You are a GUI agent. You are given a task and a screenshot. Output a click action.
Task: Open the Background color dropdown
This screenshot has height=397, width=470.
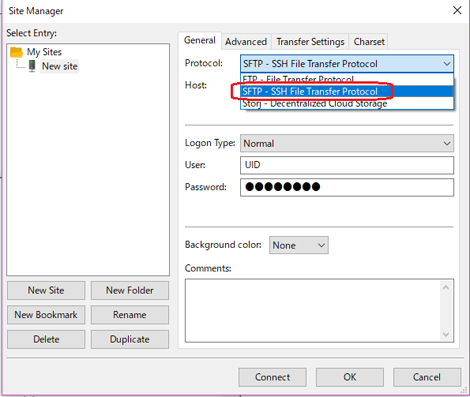pos(299,245)
